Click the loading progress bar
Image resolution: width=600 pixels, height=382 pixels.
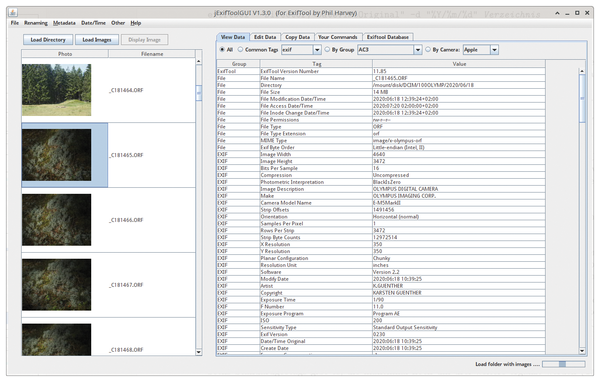point(564,364)
